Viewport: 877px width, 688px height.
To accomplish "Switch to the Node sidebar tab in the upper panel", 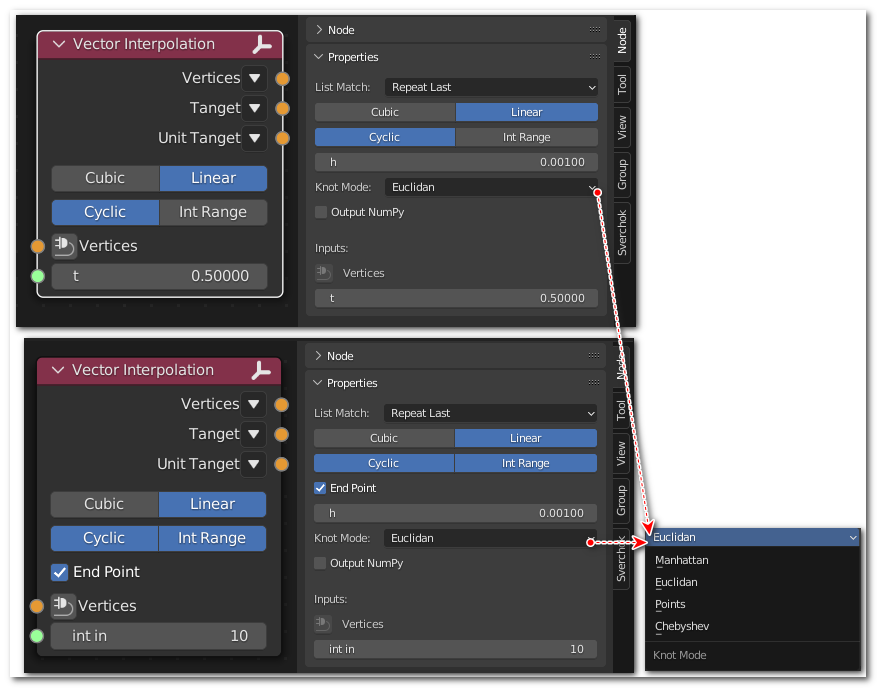I will coord(622,41).
